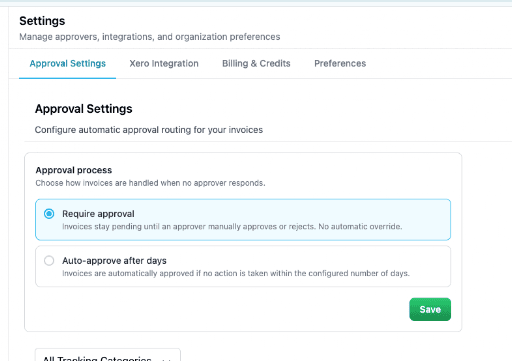Image resolution: width=512 pixels, height=361 pixels.
Task: Click the Approval Settings section heading
Action: click(x=84, y=109)
